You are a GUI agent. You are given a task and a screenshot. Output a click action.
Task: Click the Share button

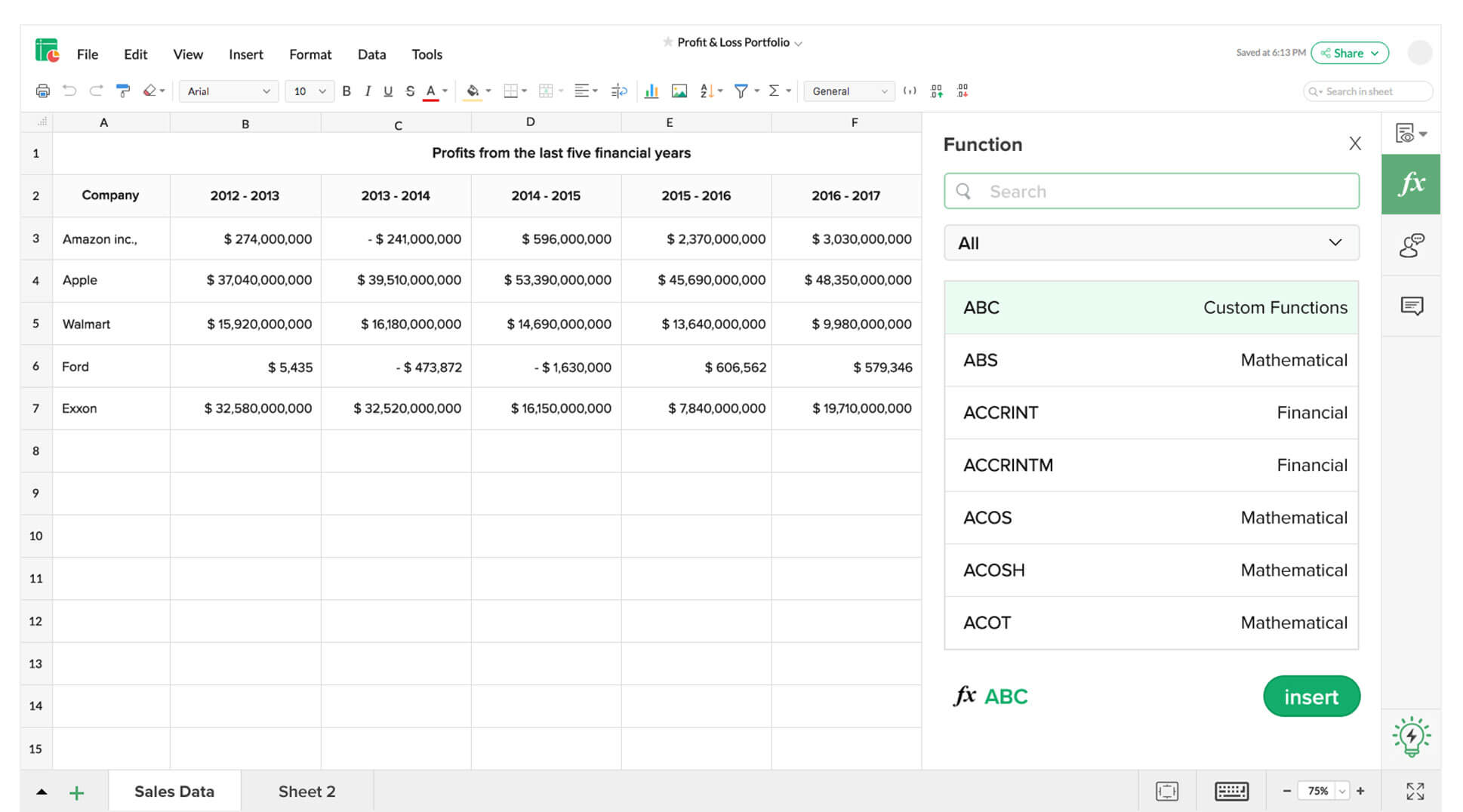1349,53
